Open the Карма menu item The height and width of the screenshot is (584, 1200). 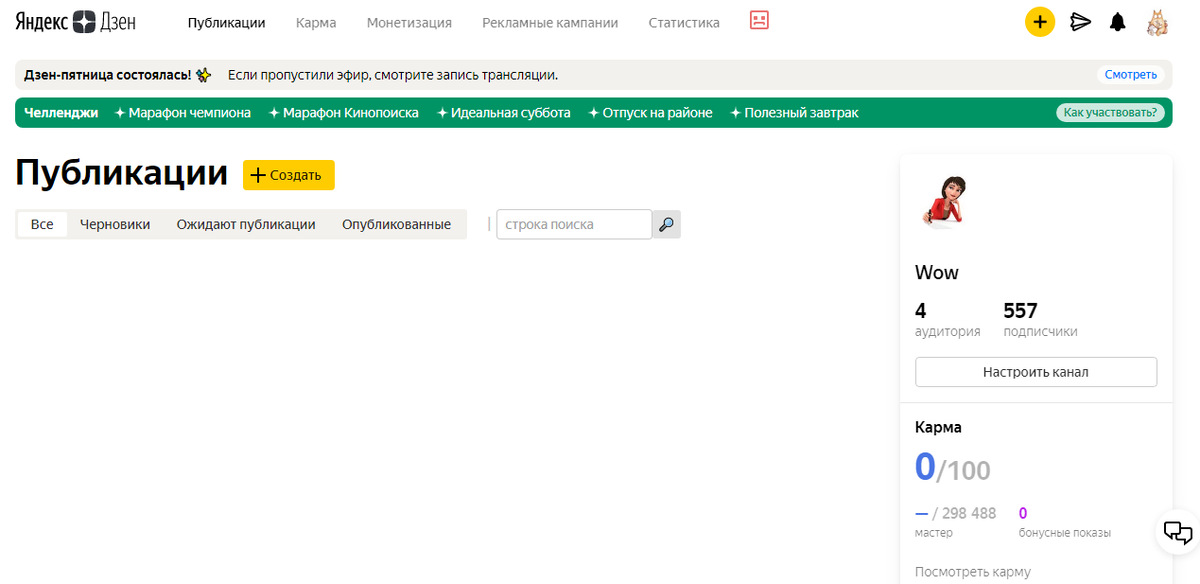316,22
